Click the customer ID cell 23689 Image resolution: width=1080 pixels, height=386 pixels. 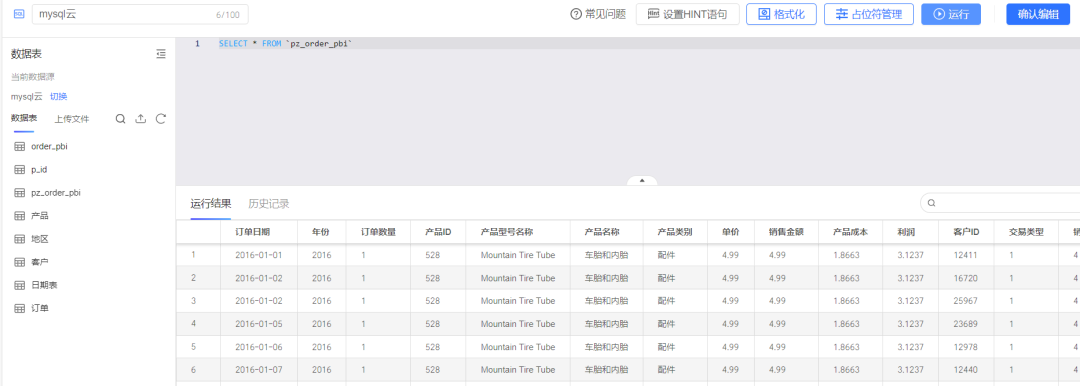966,324
